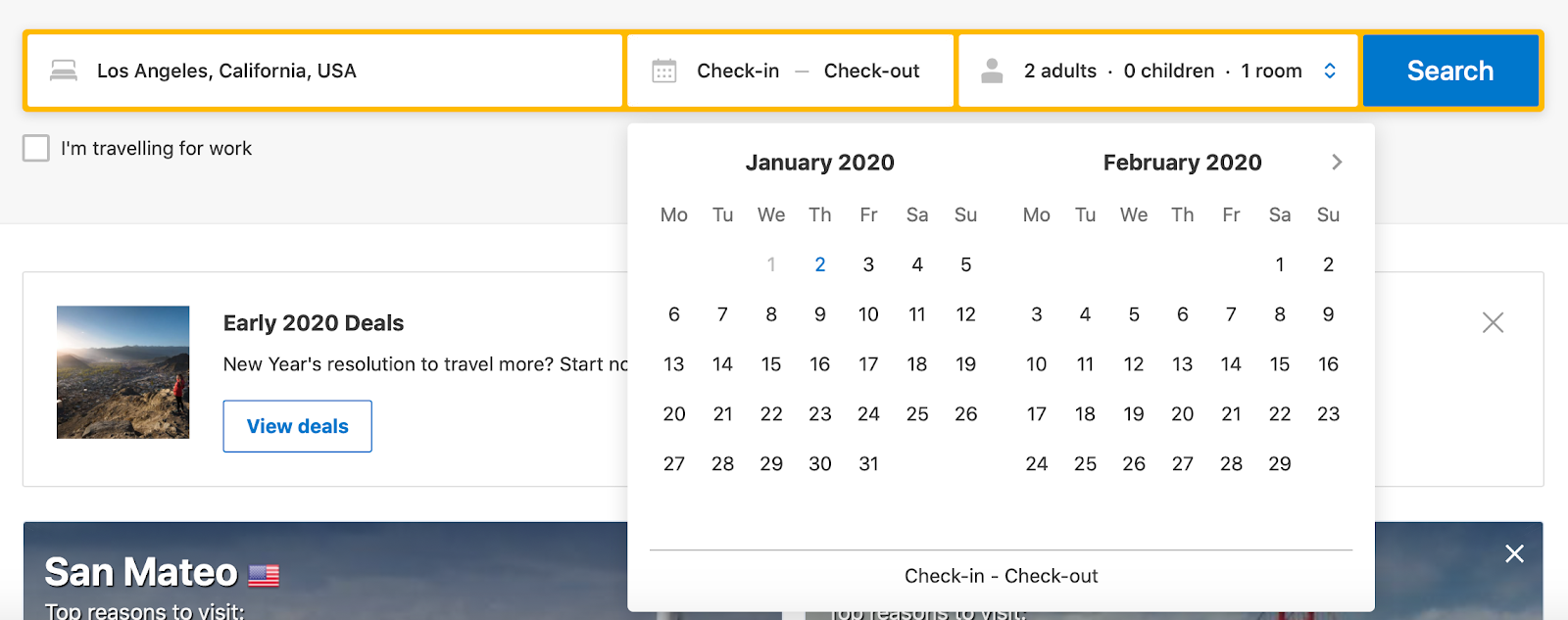Image resolution: width=1568 pixels, height=620 pixels.
Task: Open the Early 2020 Deals thumbnail image
Action: click(x=123, y=372)
